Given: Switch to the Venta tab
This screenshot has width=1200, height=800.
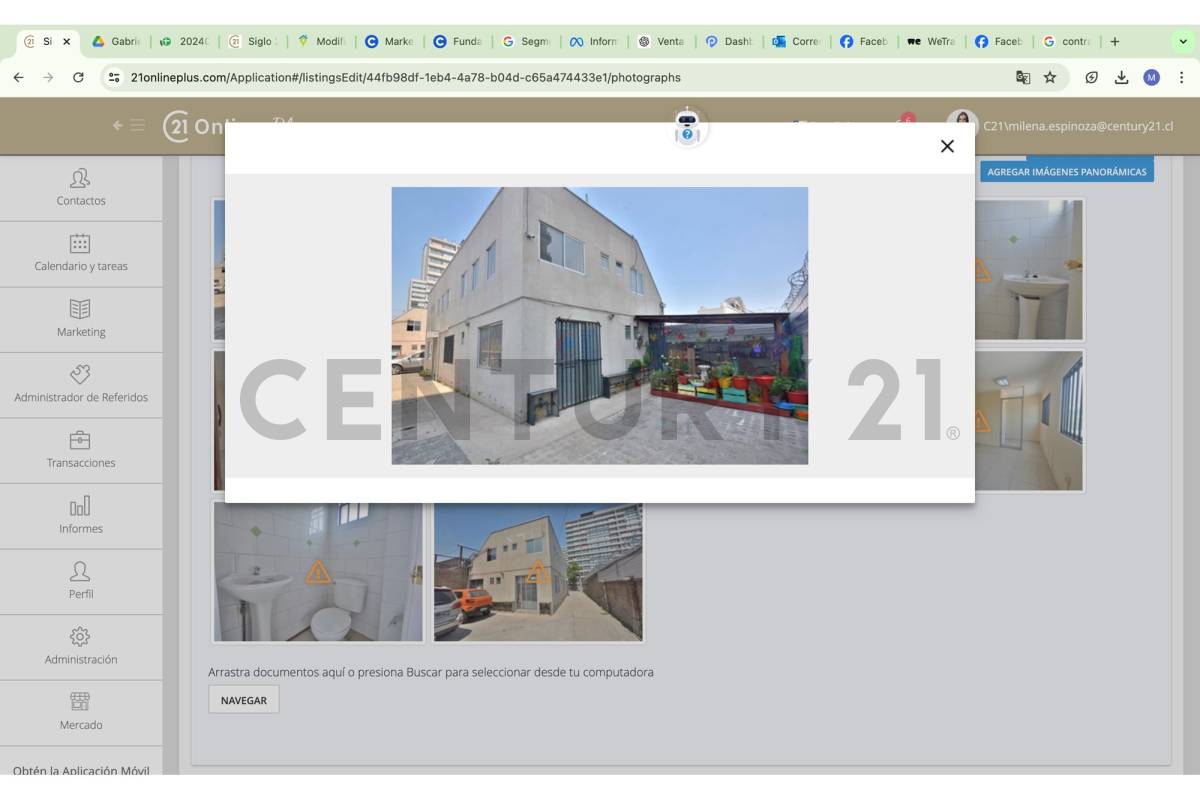Looking at the screenshot, I should click(x=663, y=42).
